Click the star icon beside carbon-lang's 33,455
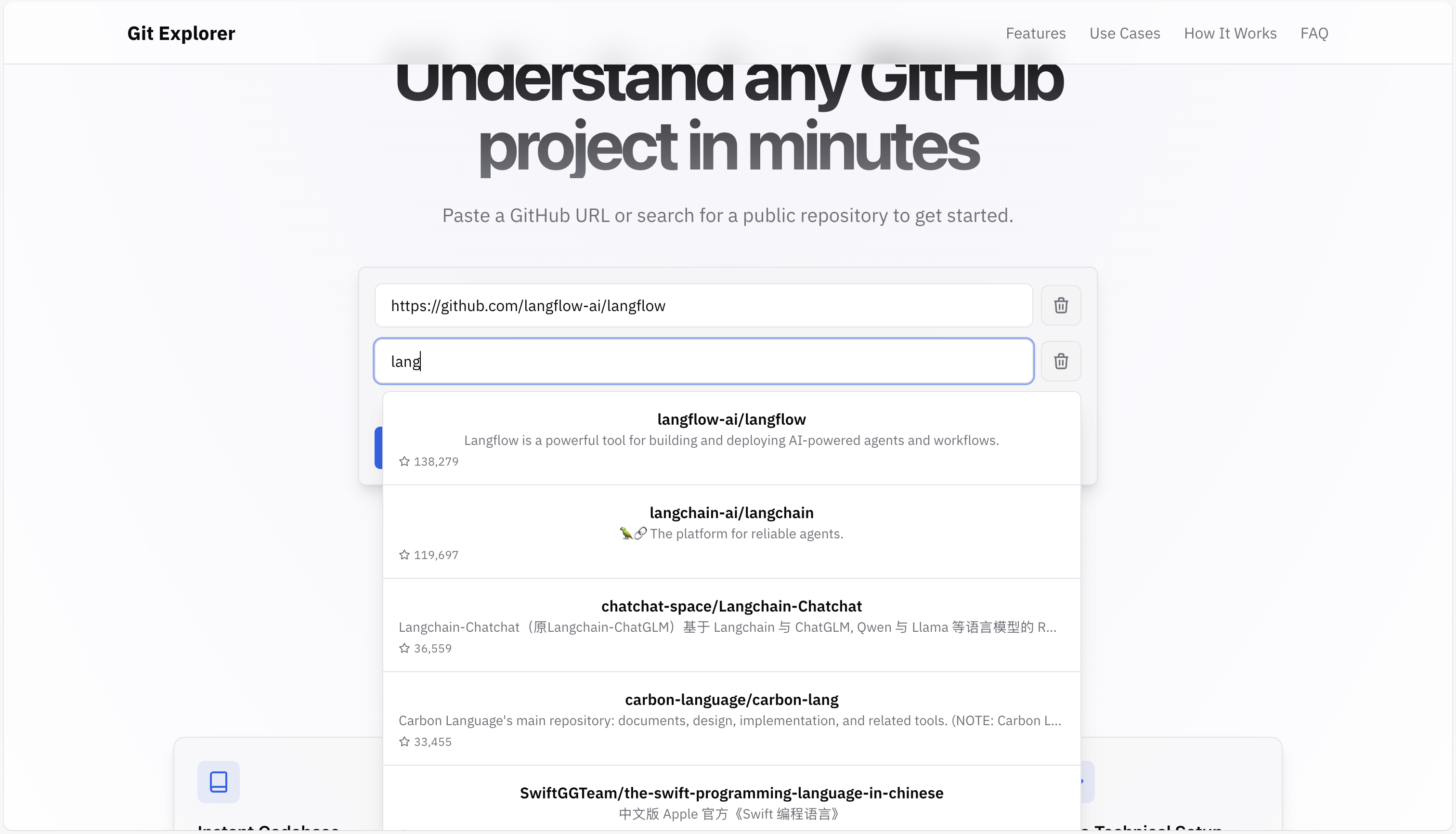This screenshot has height=834, width=1456. (405, 741)
